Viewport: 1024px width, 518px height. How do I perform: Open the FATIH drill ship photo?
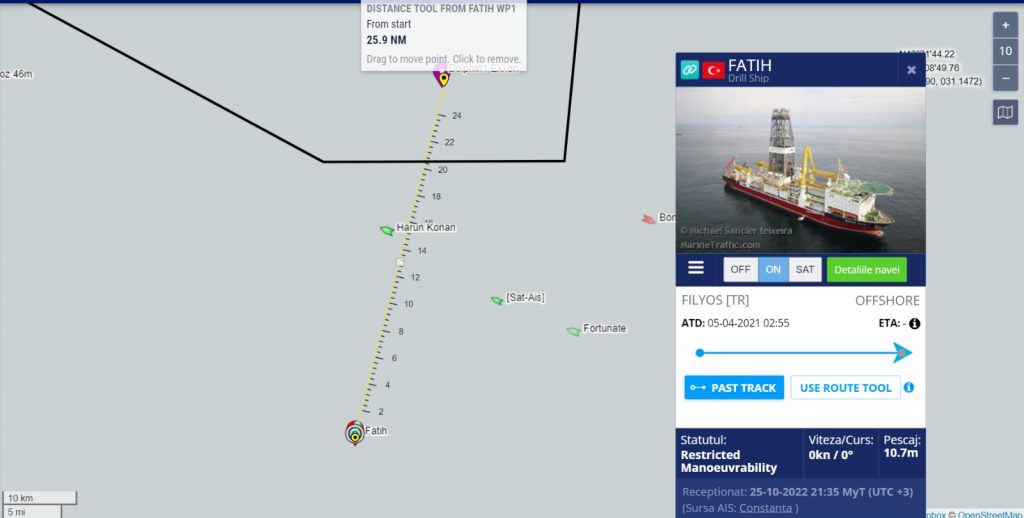801,170
